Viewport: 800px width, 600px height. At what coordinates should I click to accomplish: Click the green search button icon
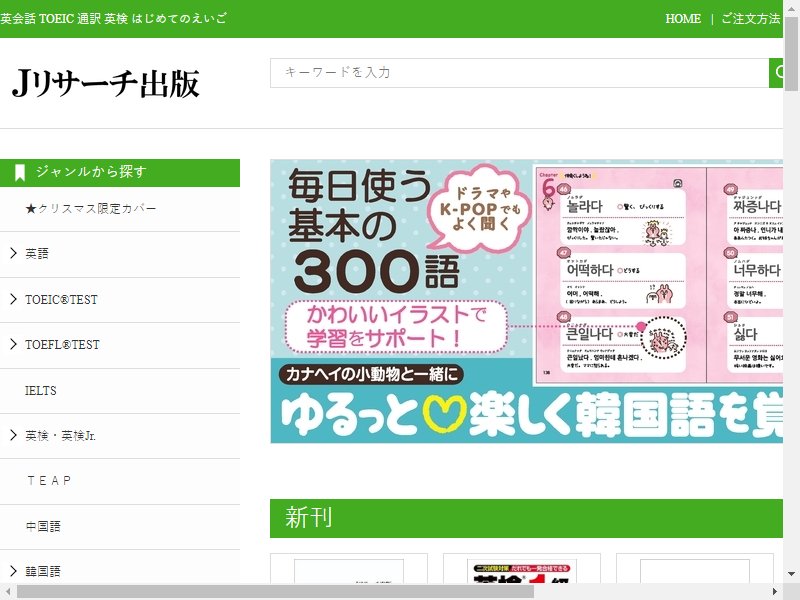[x=776, y=72]
